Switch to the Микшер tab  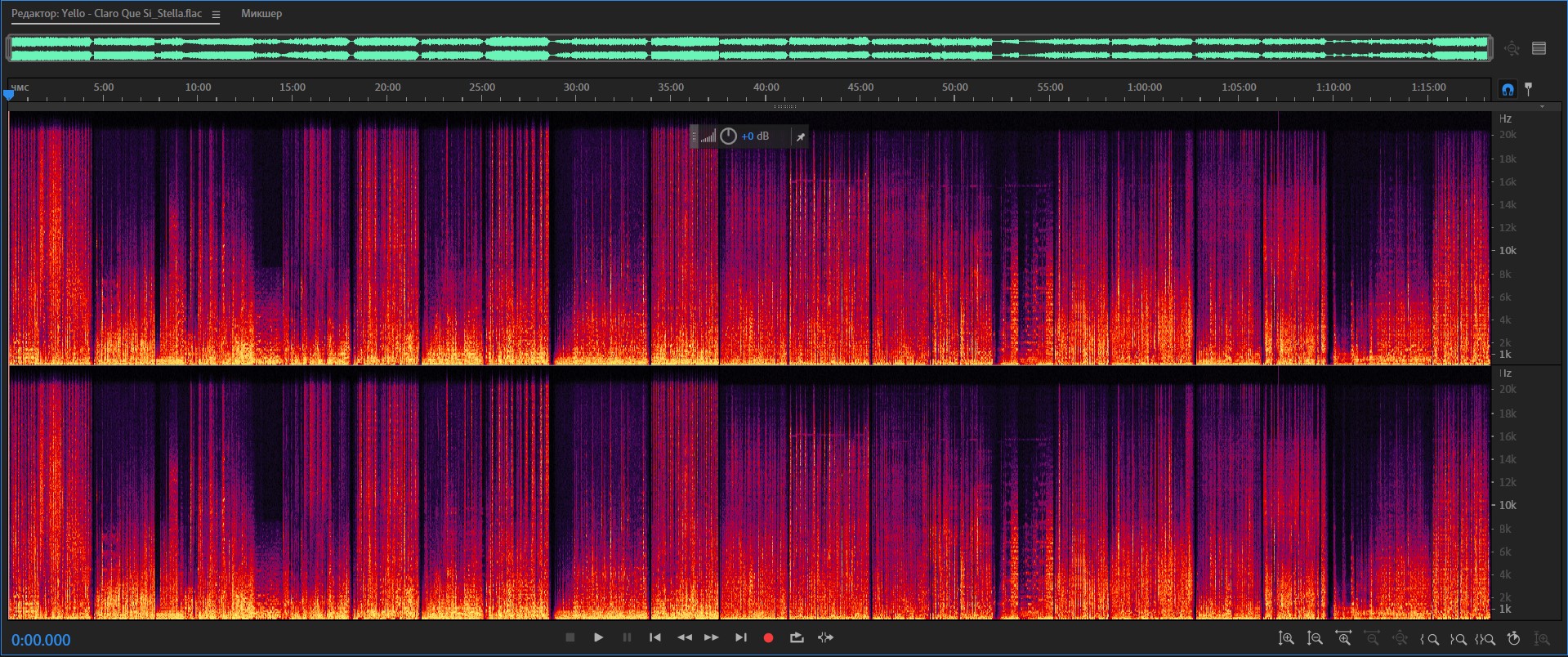point(261,14)
